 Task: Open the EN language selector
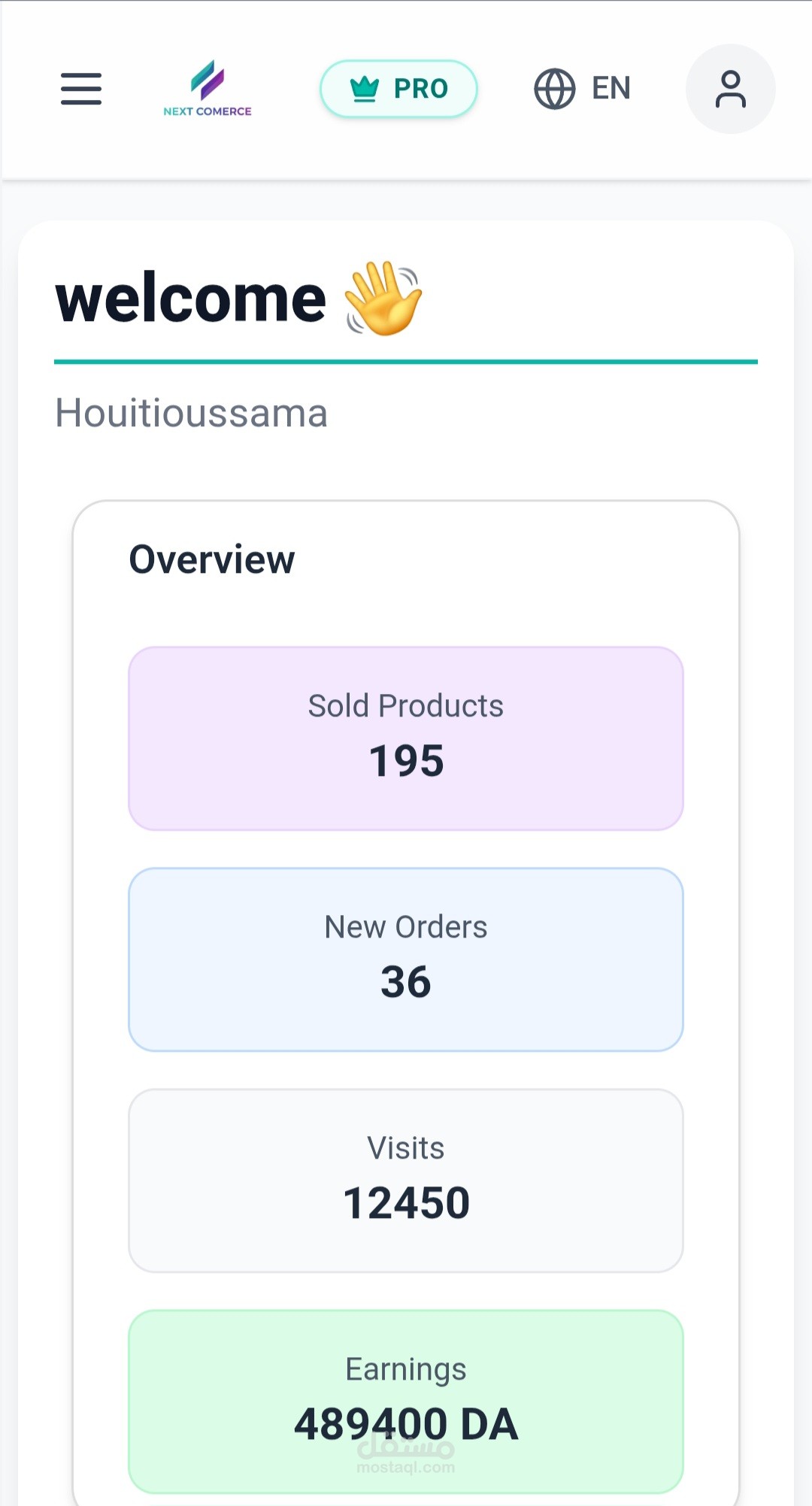[611, 89]
